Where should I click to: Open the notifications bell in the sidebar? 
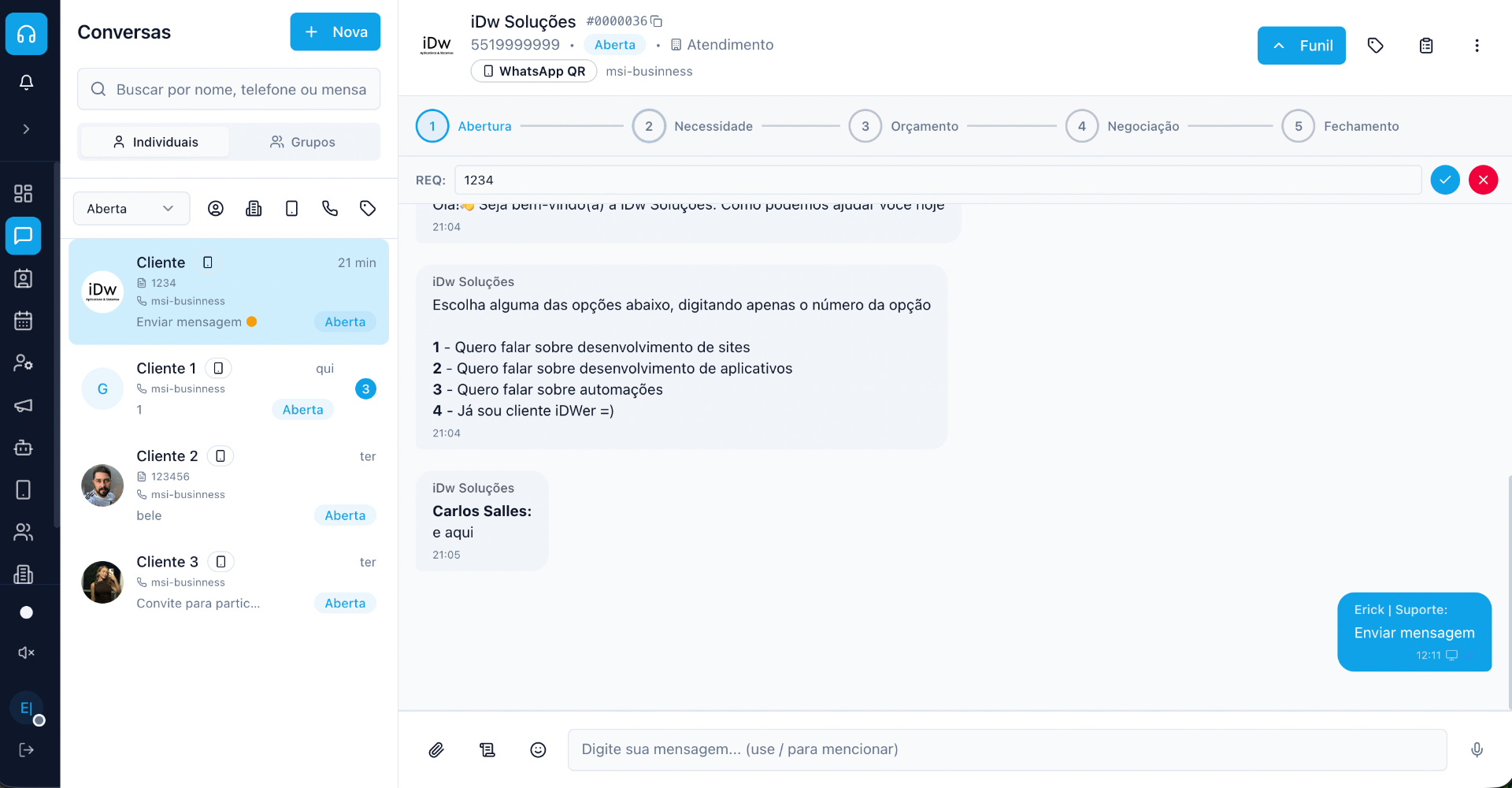point(26,82)
